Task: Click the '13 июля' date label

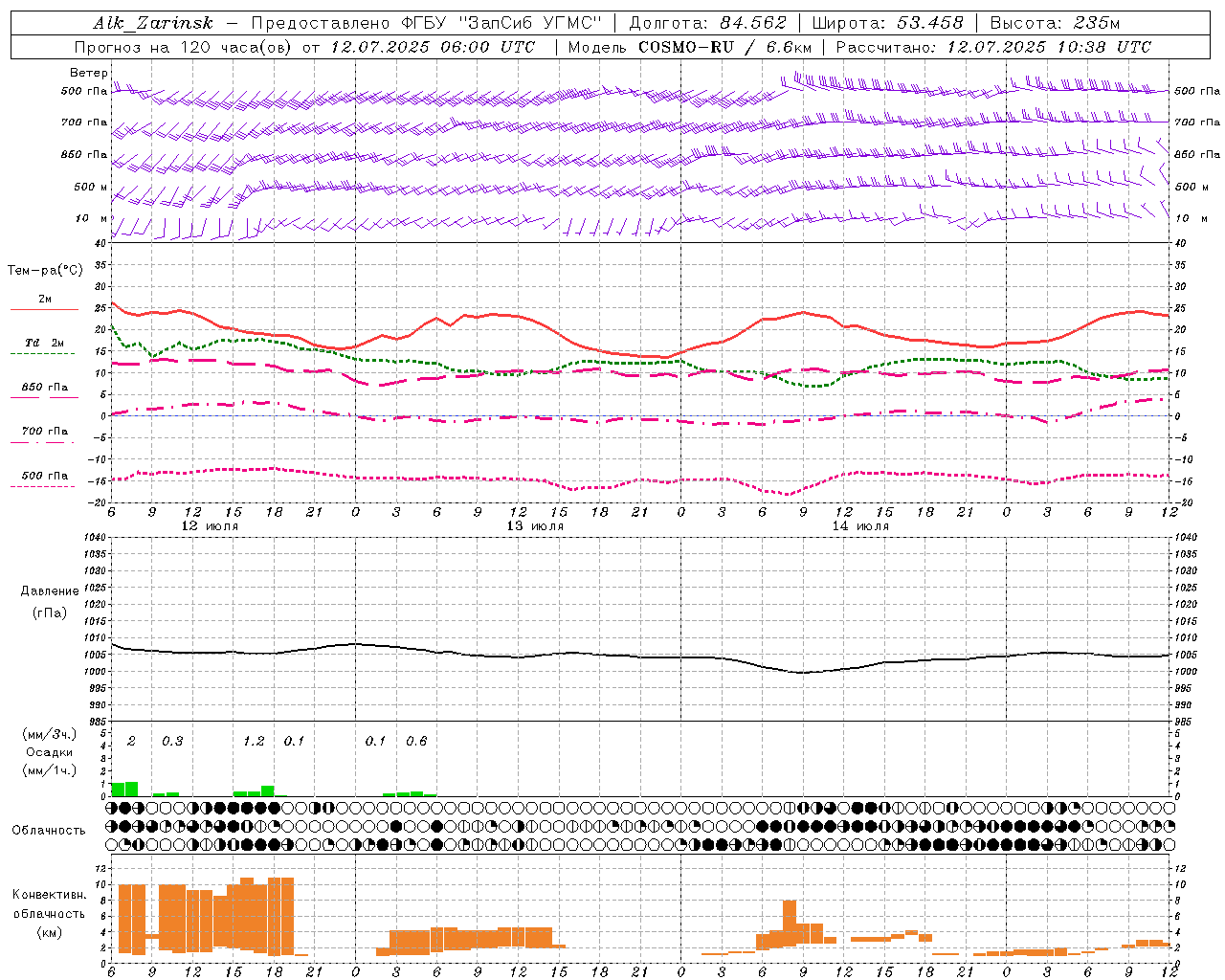Action: pyautogui.click(x=535, y=526)
